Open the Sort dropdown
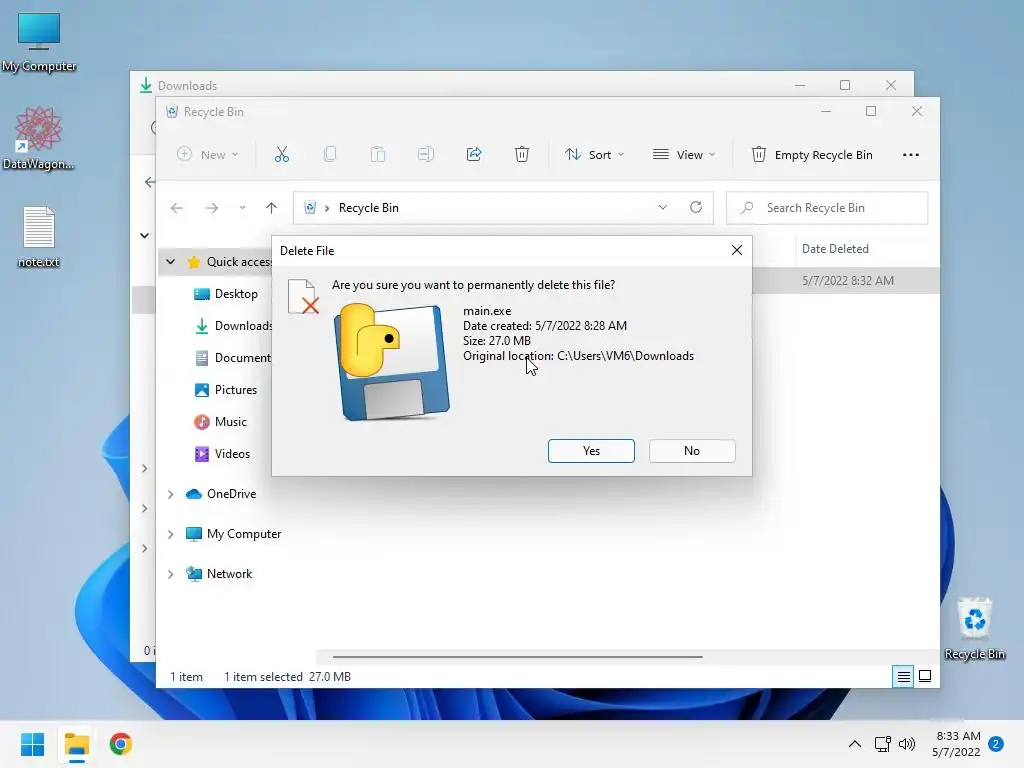Screen dimensions: 1024x768 (x=594, y=155)
